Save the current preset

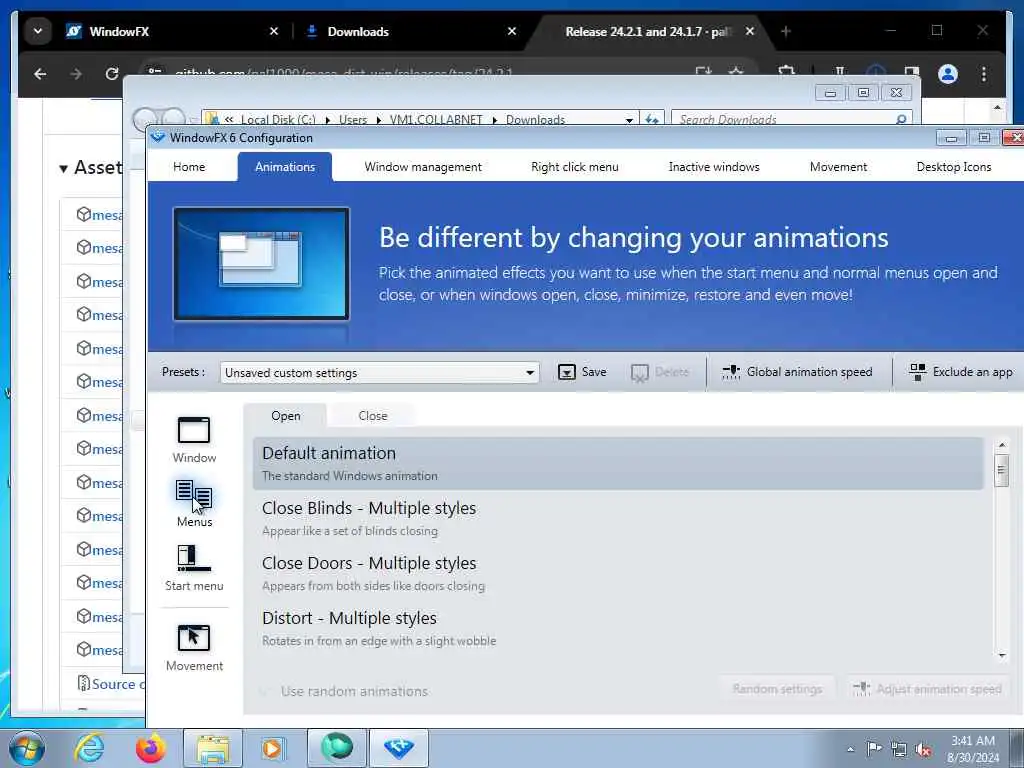tap(582, 372)
